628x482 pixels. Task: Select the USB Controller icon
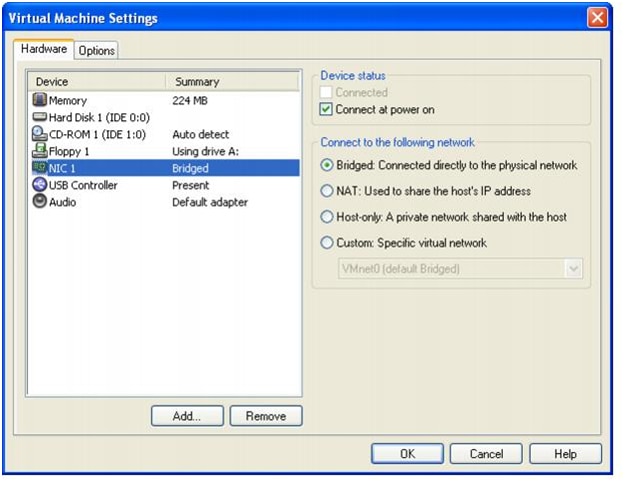(x=40, y=185)
